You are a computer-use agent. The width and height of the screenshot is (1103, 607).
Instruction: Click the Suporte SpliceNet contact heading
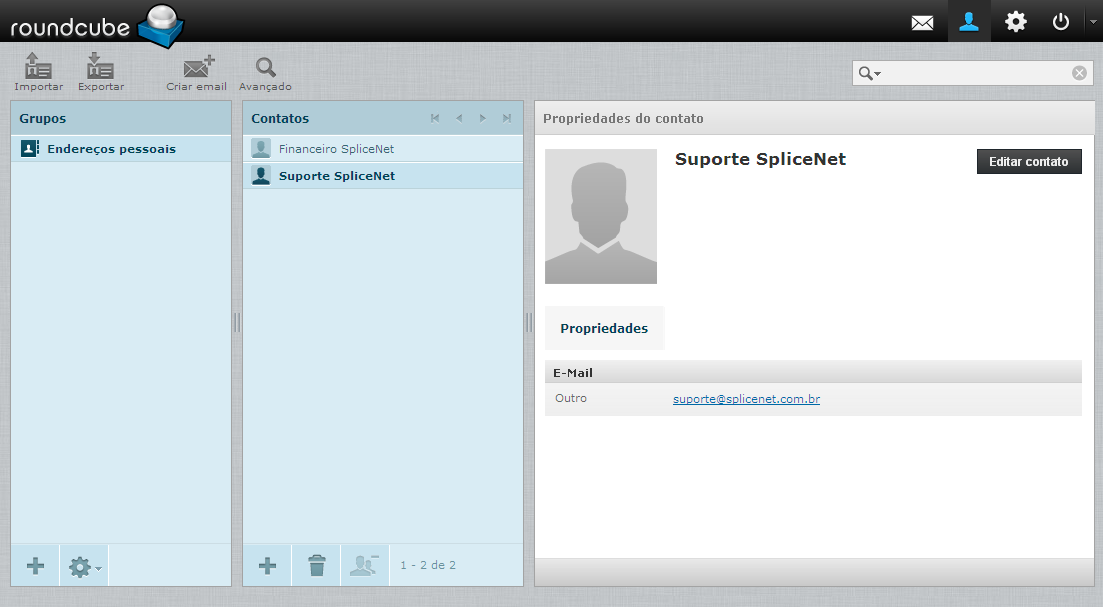tap(760, 160)
